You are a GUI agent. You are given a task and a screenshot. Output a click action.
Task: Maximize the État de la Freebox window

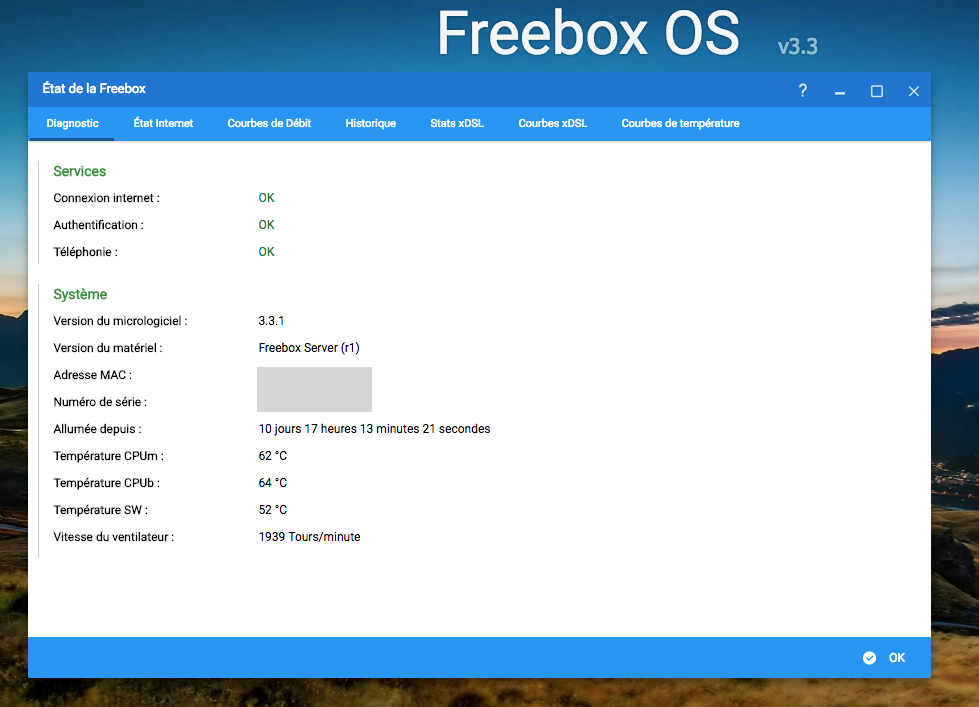[877, 91]
